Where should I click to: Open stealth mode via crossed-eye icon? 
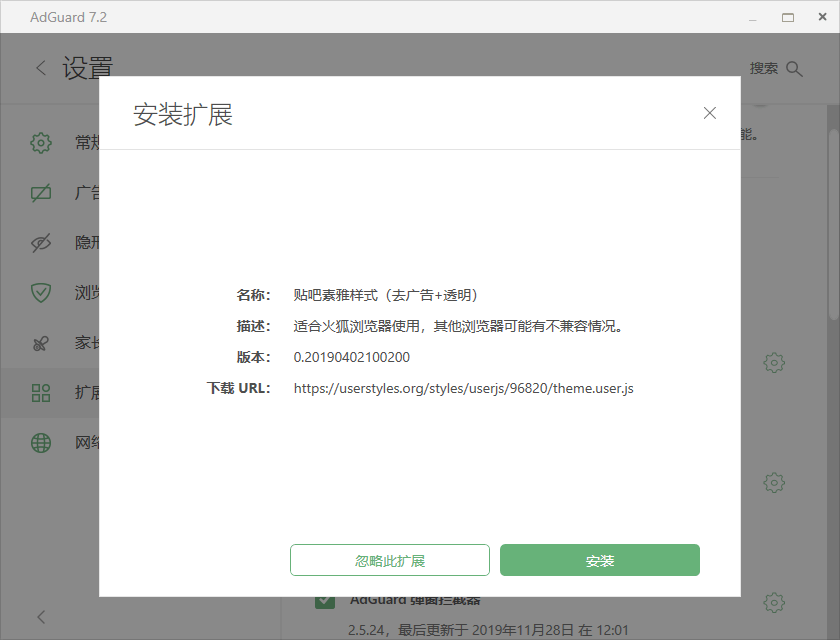click(41, 242)
